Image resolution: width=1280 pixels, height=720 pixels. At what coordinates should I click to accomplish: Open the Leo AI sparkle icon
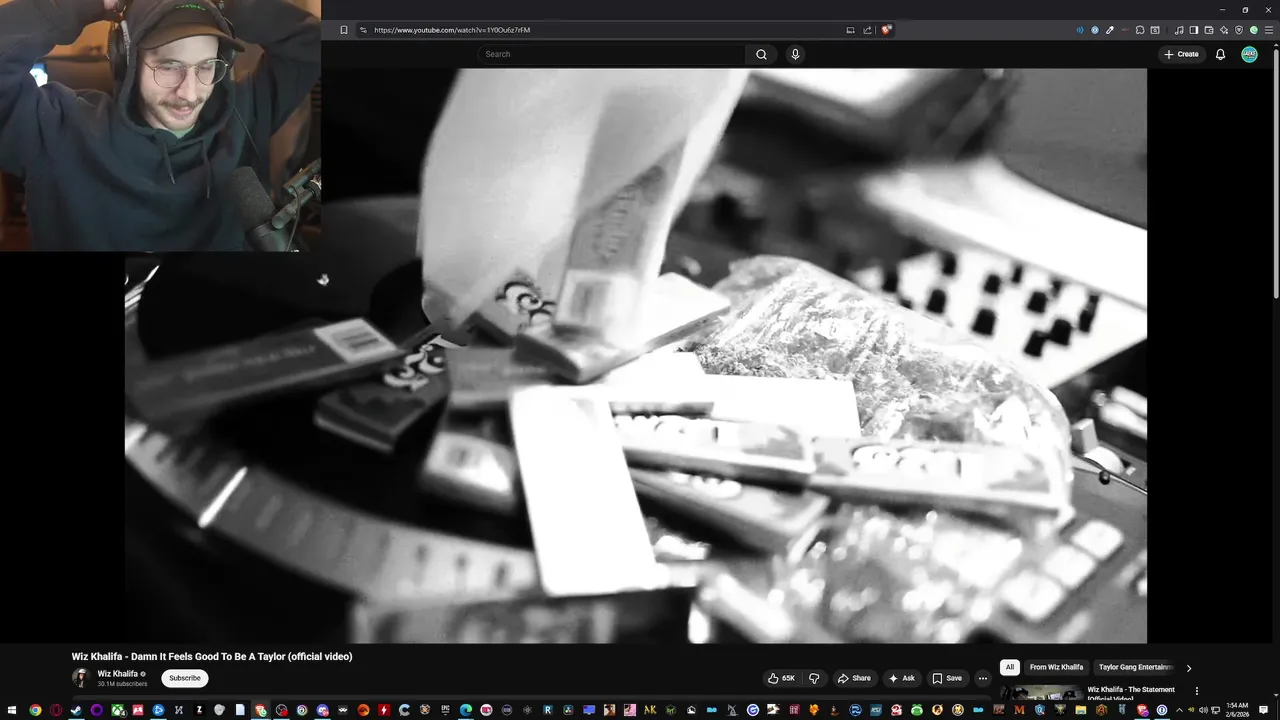coord(1224,30)
